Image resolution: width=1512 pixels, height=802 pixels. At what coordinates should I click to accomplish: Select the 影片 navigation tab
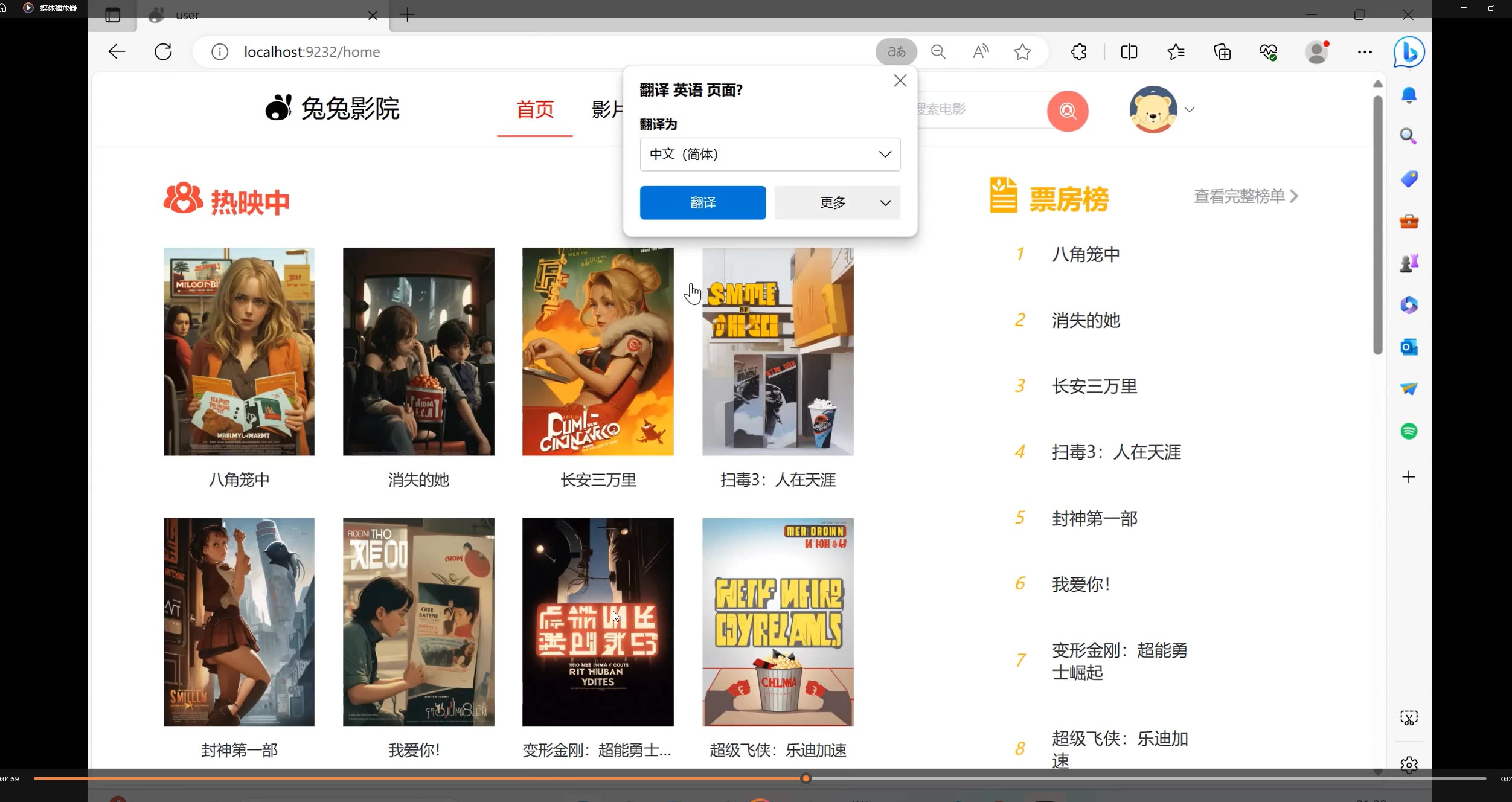pos(607,109)
